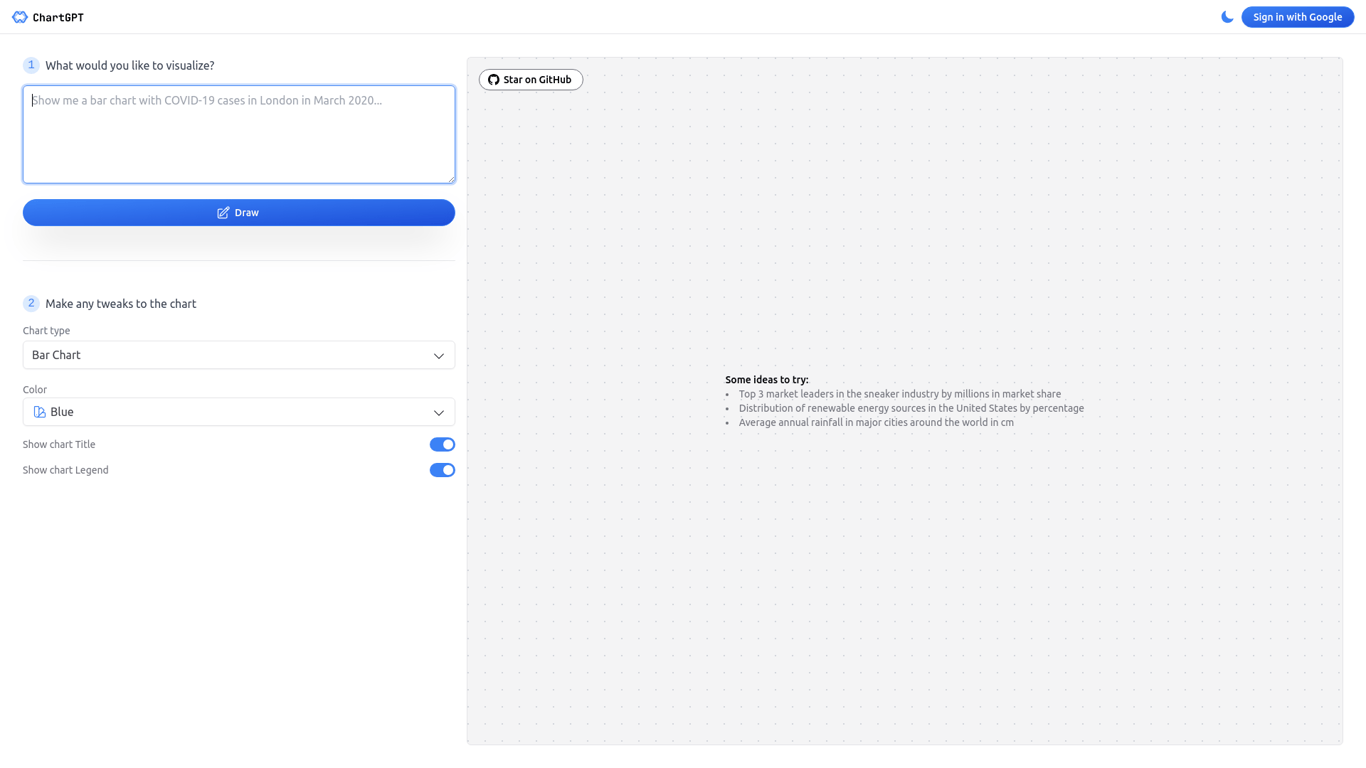Click the annual rainfall example idea
This screenshot has height=768, width=1366.
click(x=875, y=422)
